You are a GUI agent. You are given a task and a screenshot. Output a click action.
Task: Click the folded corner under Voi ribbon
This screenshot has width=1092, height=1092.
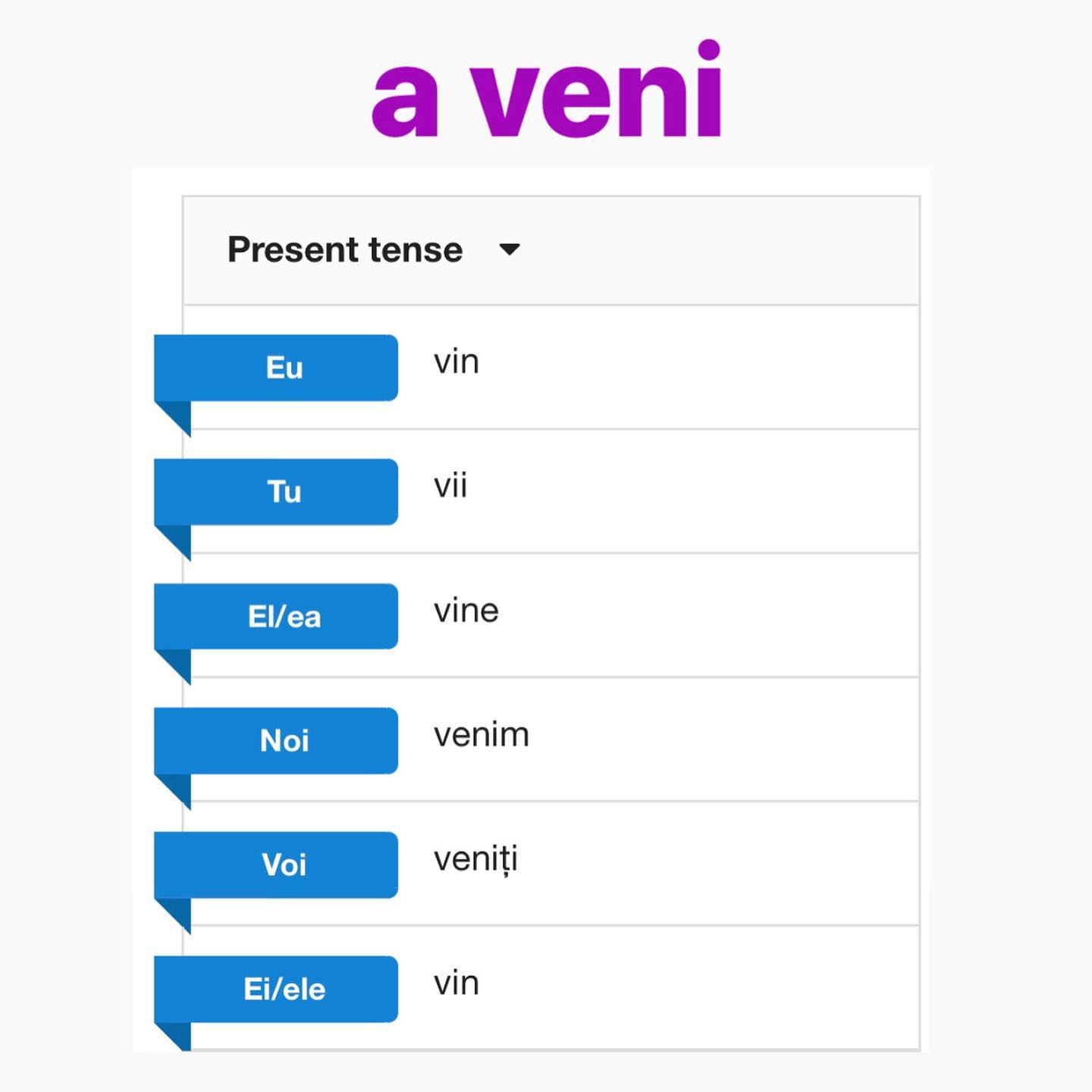click(x=173, y=916)
